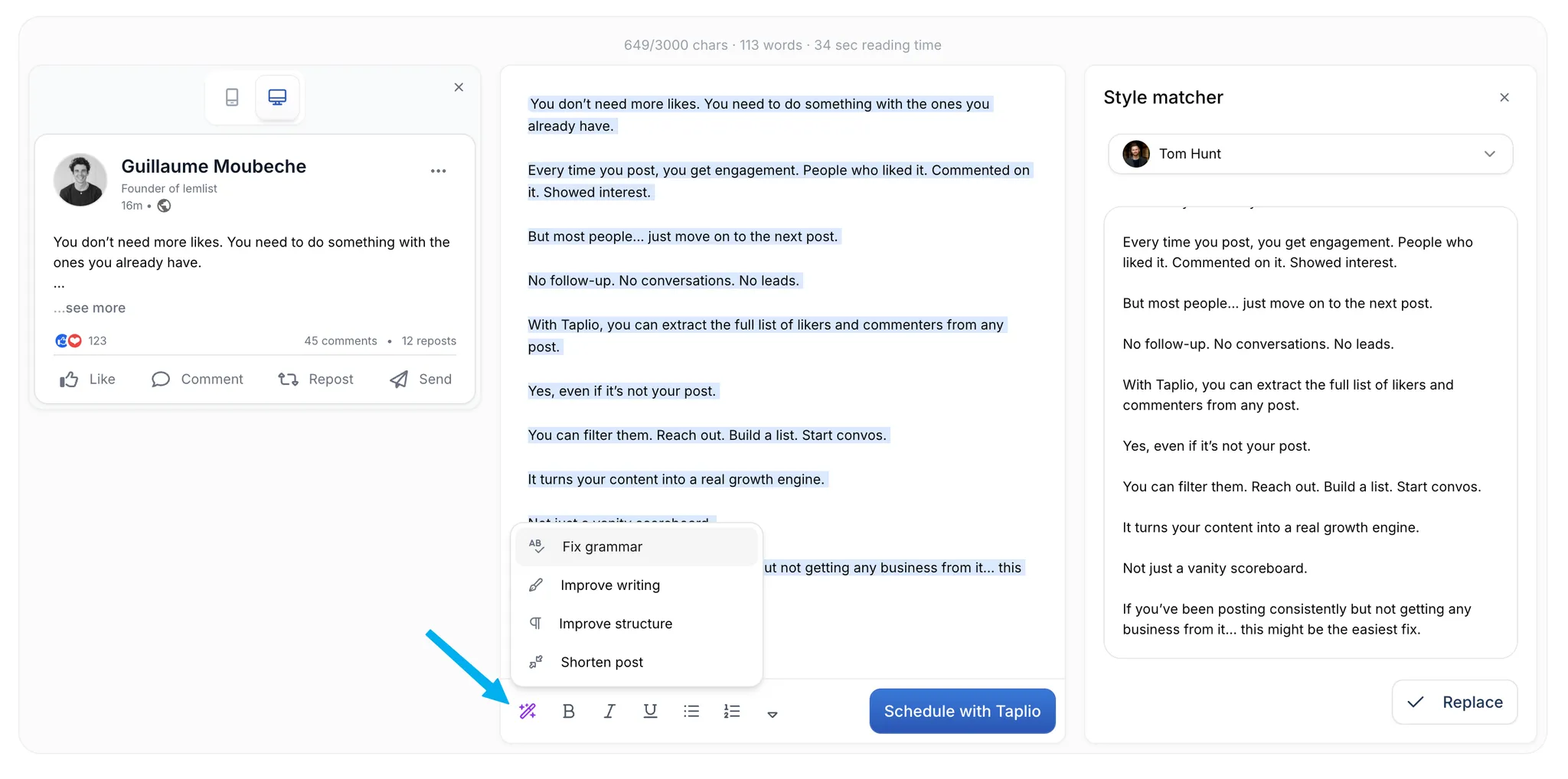This screenshot has height=779, width=1568.
Task: Click "Not just a vanity scoreboard." in Style matcher
Action: 1215,568
